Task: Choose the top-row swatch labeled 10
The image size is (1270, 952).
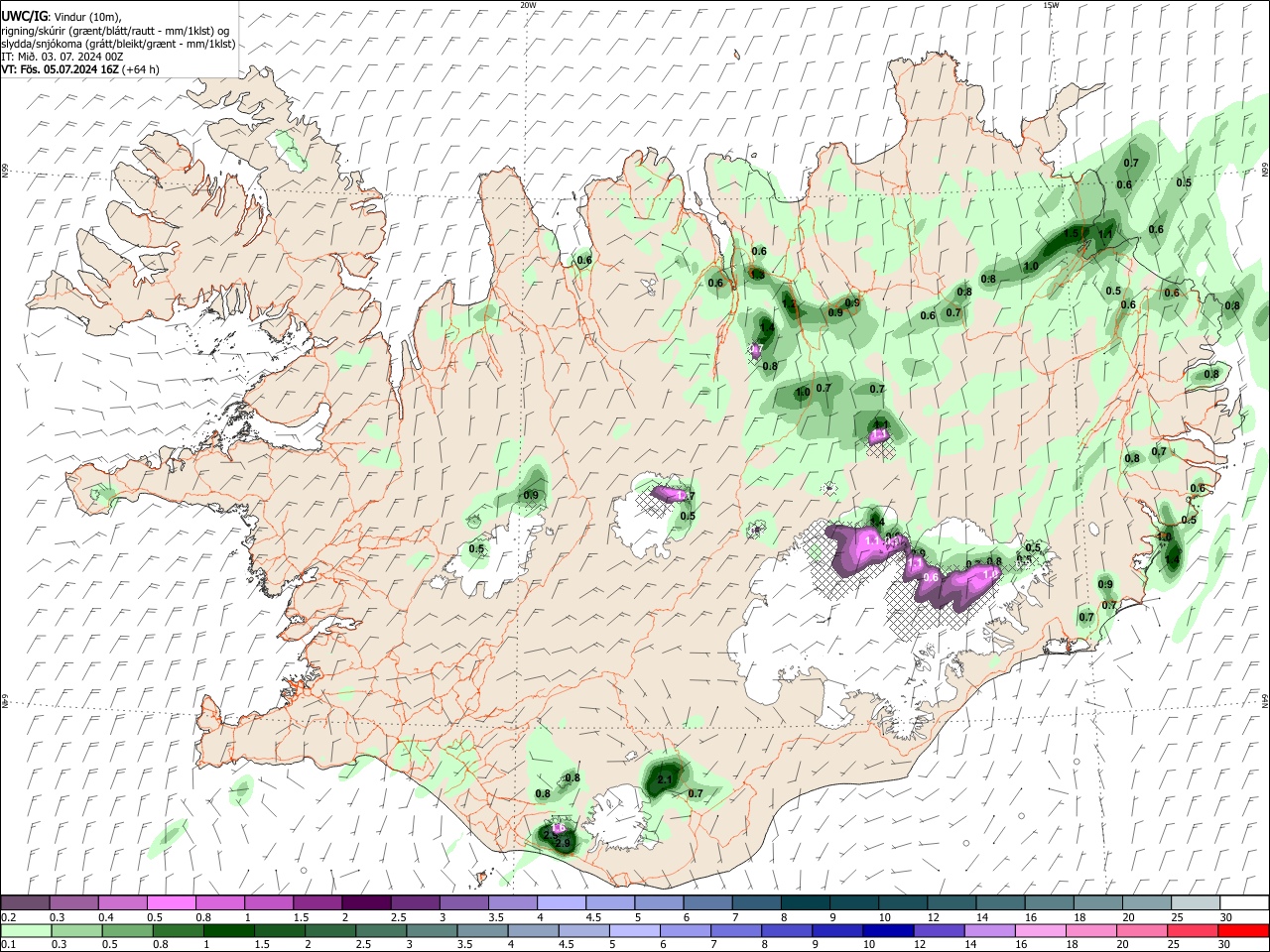Action: [902, 902]
